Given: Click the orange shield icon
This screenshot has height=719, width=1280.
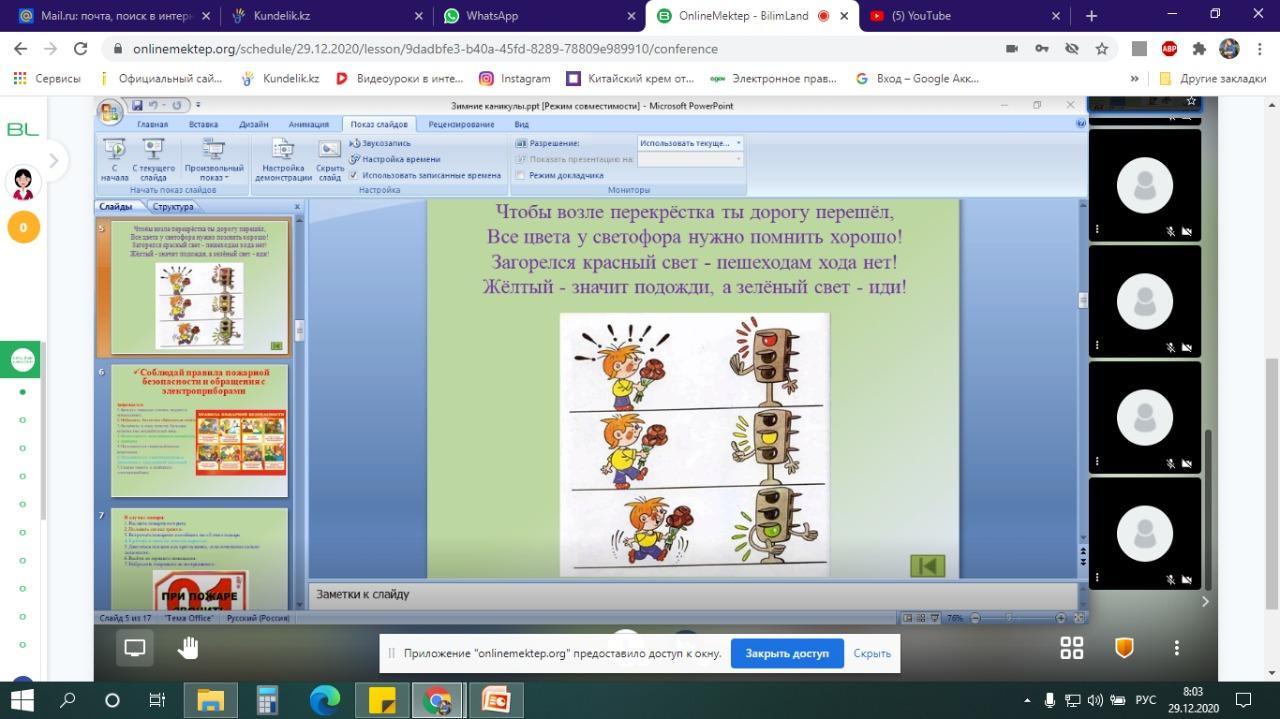Looking at the screenshot, I should tap(1124, 648).
